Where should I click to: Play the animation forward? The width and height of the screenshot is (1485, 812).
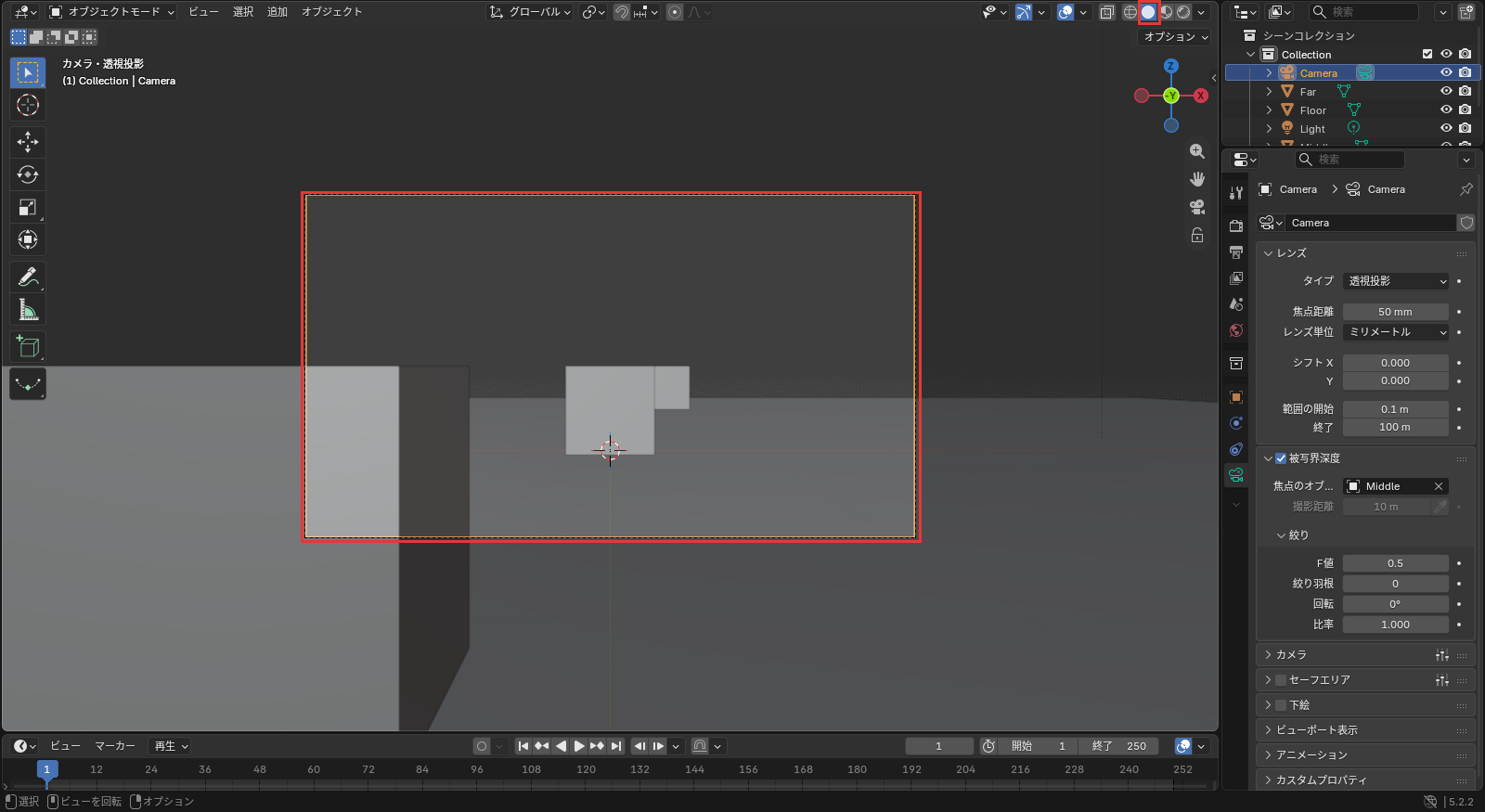click(579, 746)
